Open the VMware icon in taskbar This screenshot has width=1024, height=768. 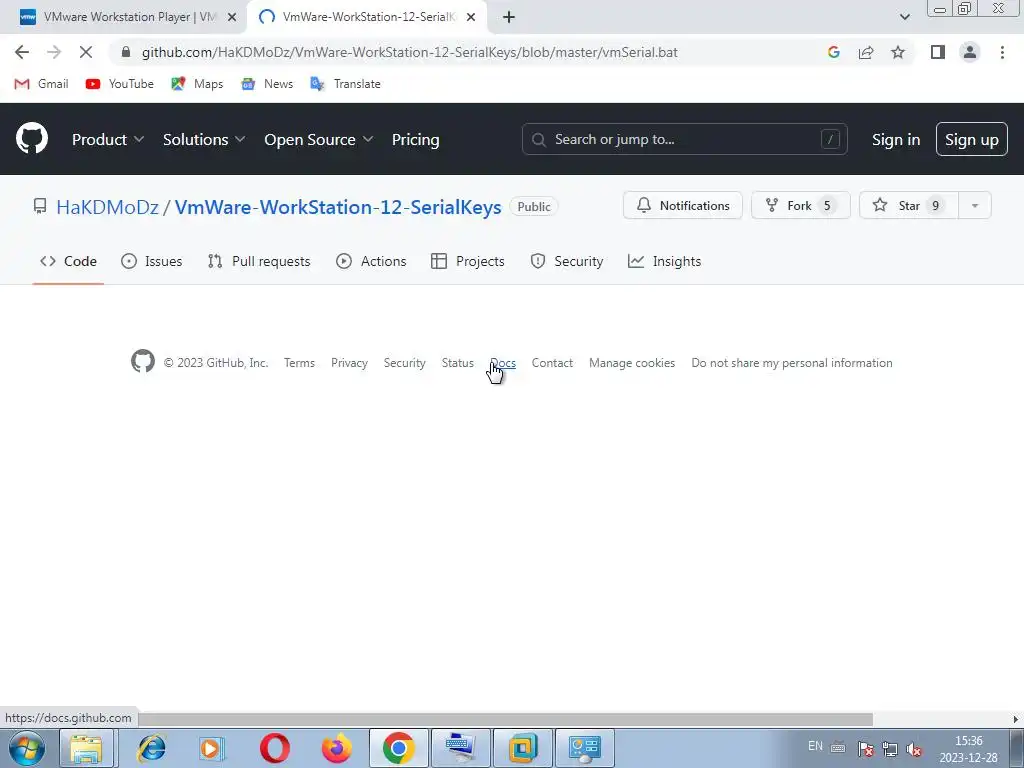point(522,748)
